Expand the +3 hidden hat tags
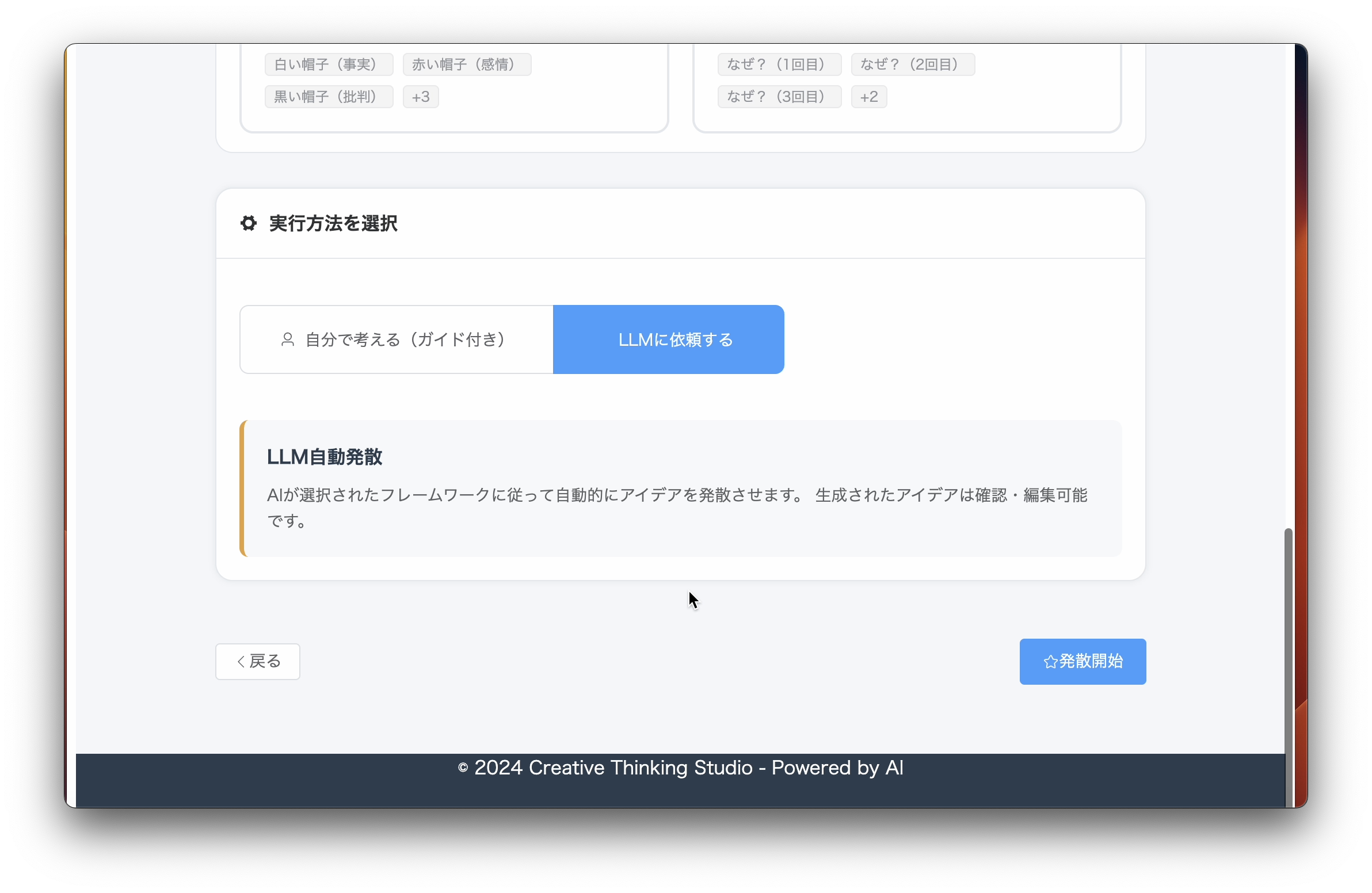This screenshot has width=1372, height=893. [x=420, y=97]
